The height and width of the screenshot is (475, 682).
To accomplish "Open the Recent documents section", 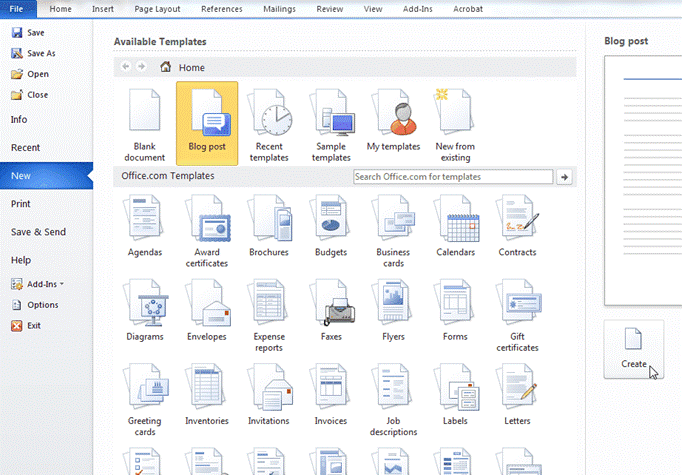I will [25, 148].
